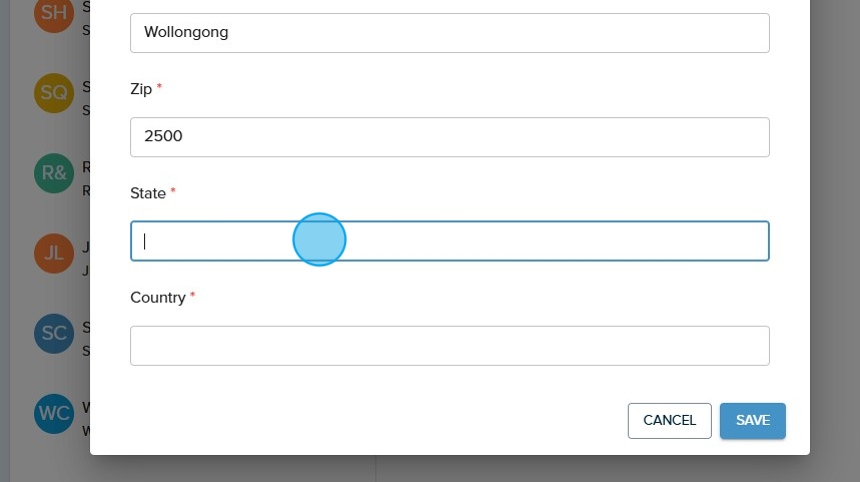The height and width of the screenshot is (482, 860).
Task: Click the Country field label
Action: pyautogui.click(x=158, y=298)
